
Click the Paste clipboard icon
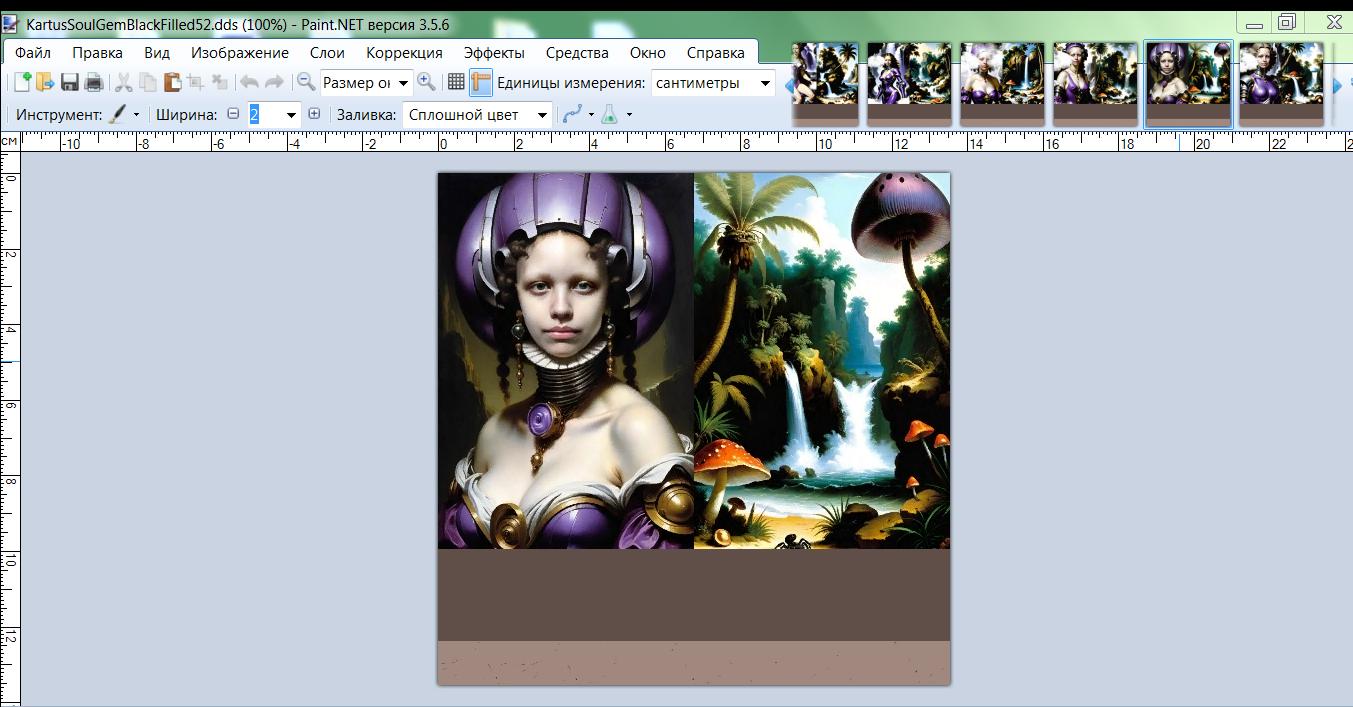tap(171, 83)
